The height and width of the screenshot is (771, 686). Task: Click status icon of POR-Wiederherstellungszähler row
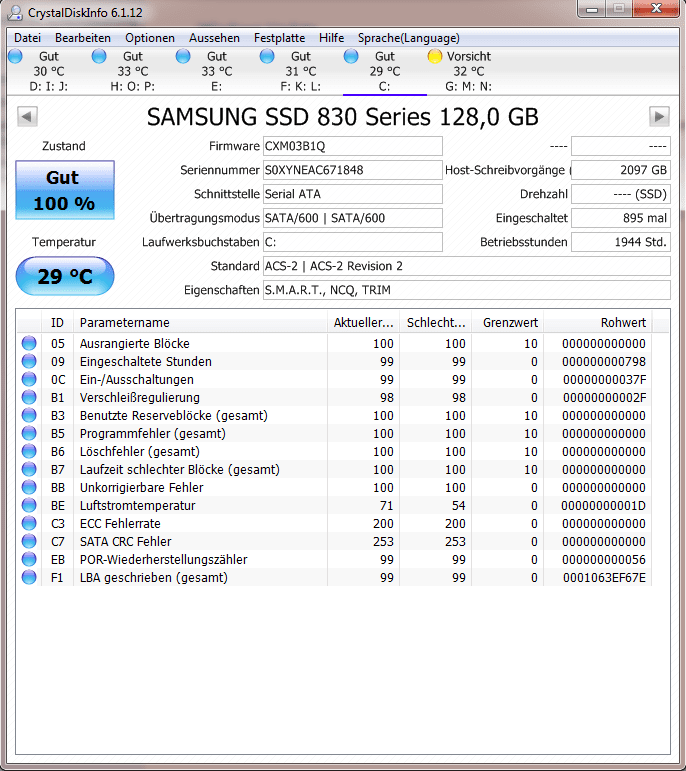tap(29, 560)
